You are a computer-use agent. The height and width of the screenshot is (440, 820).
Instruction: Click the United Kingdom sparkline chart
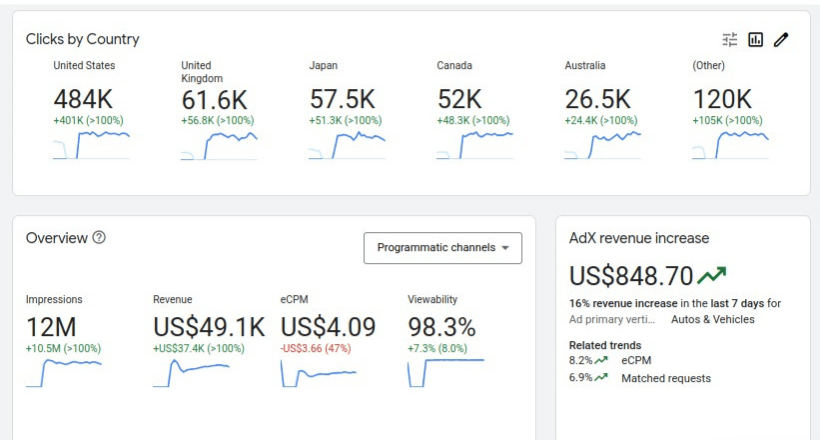click(x=219, y=146)
